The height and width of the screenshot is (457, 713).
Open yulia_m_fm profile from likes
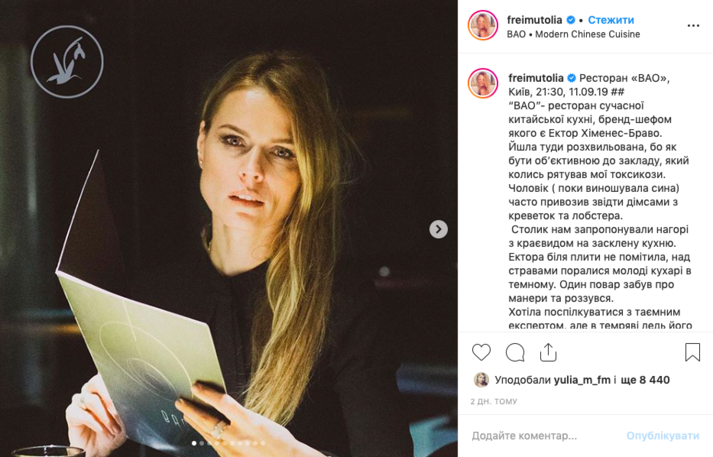(x=582, y=380)
